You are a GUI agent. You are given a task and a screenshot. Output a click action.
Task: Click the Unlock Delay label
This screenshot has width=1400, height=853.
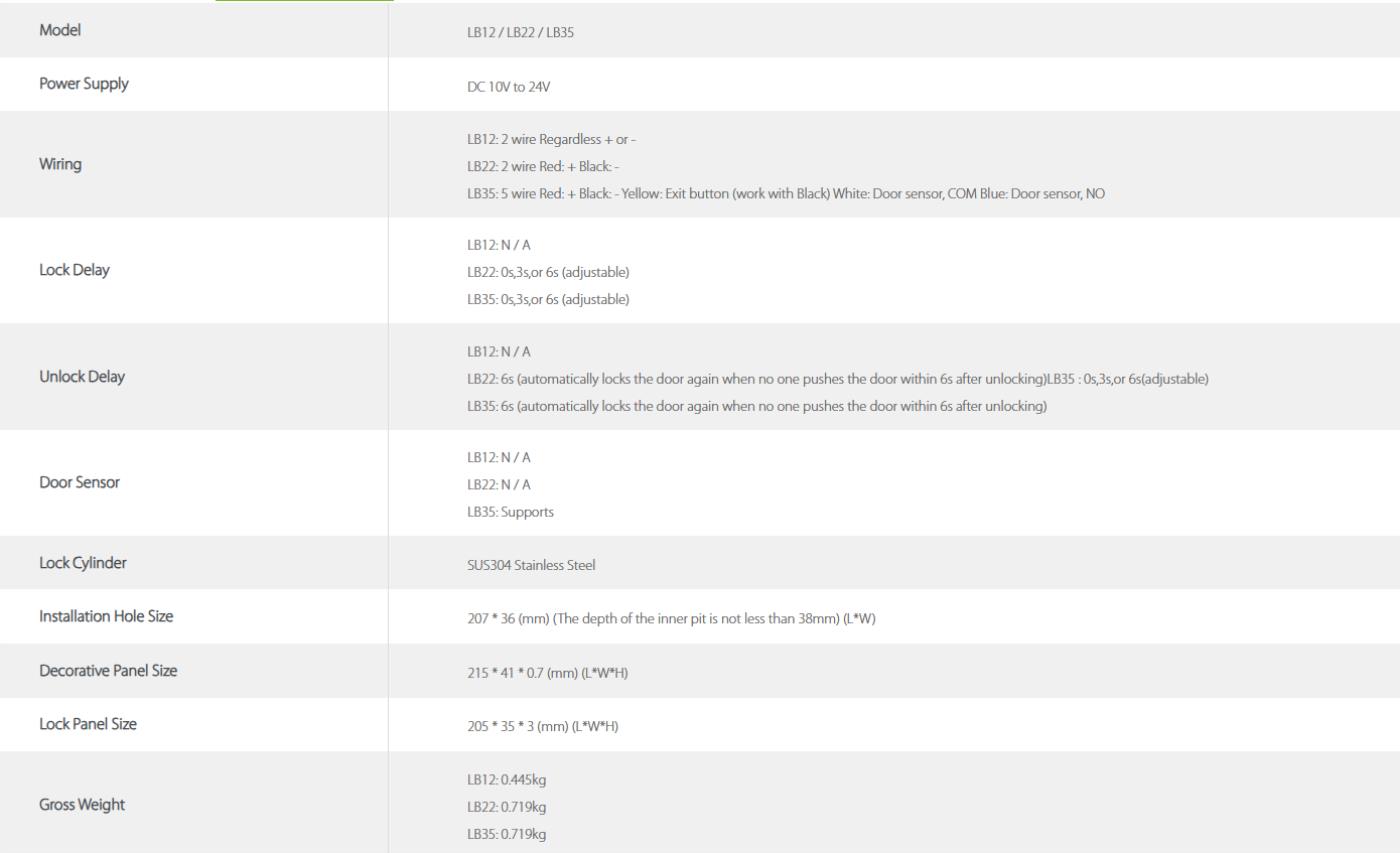[x=82, y=377]
